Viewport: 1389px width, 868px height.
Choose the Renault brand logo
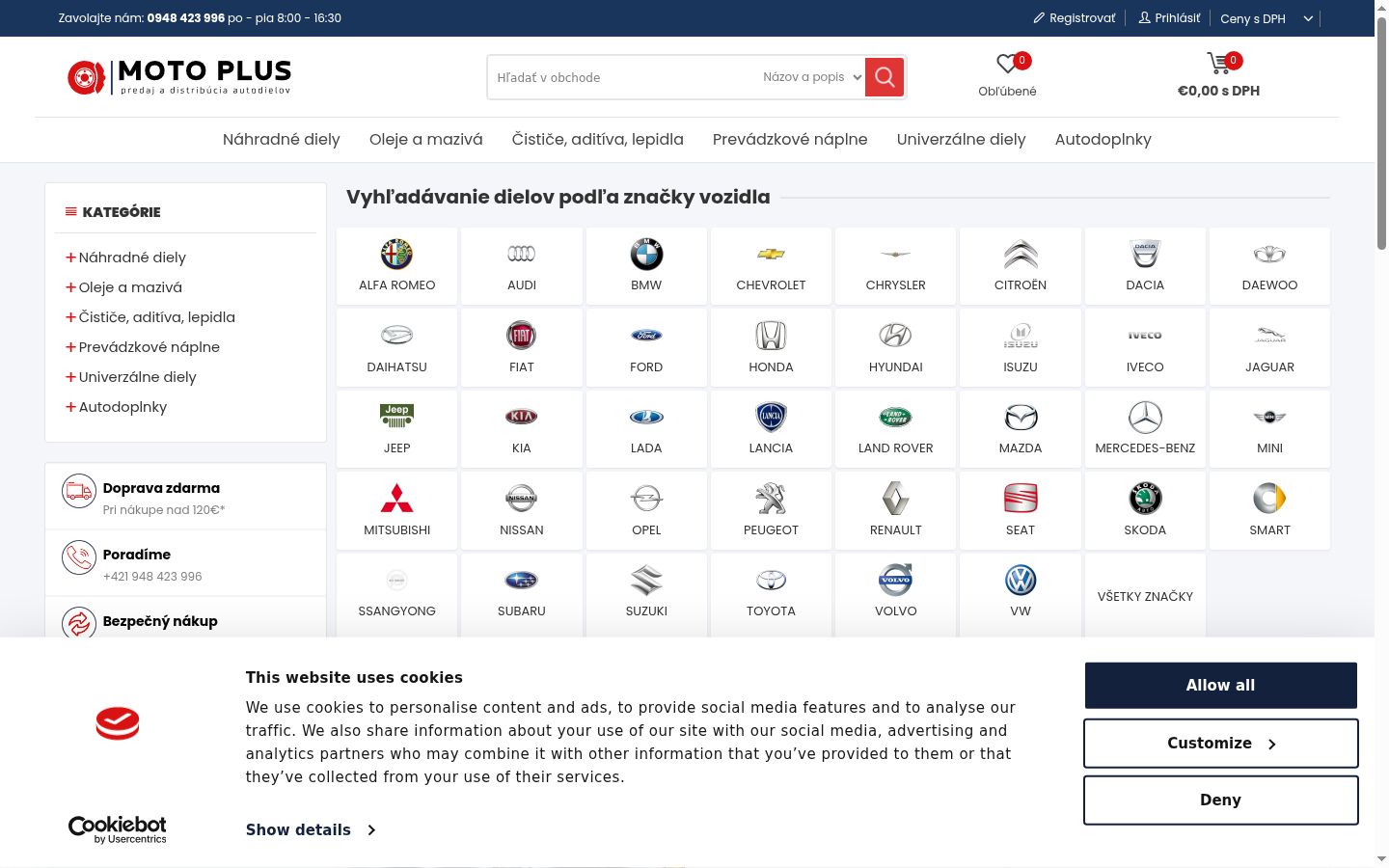point(895,499)
